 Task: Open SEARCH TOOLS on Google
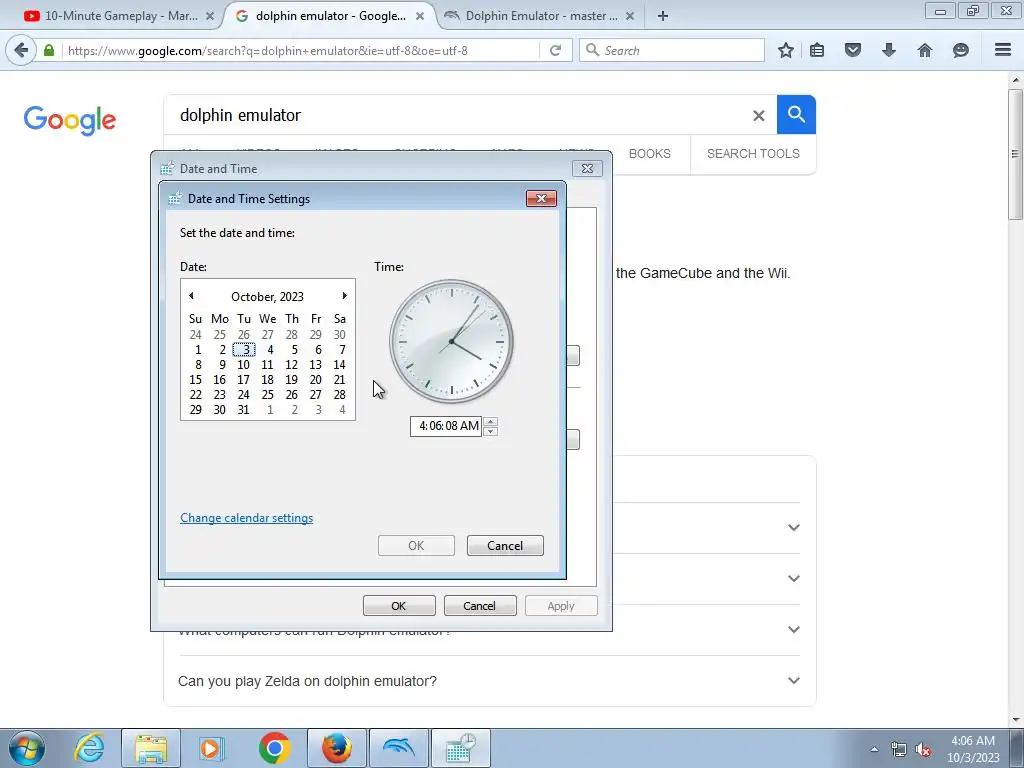tap(753, 153)
